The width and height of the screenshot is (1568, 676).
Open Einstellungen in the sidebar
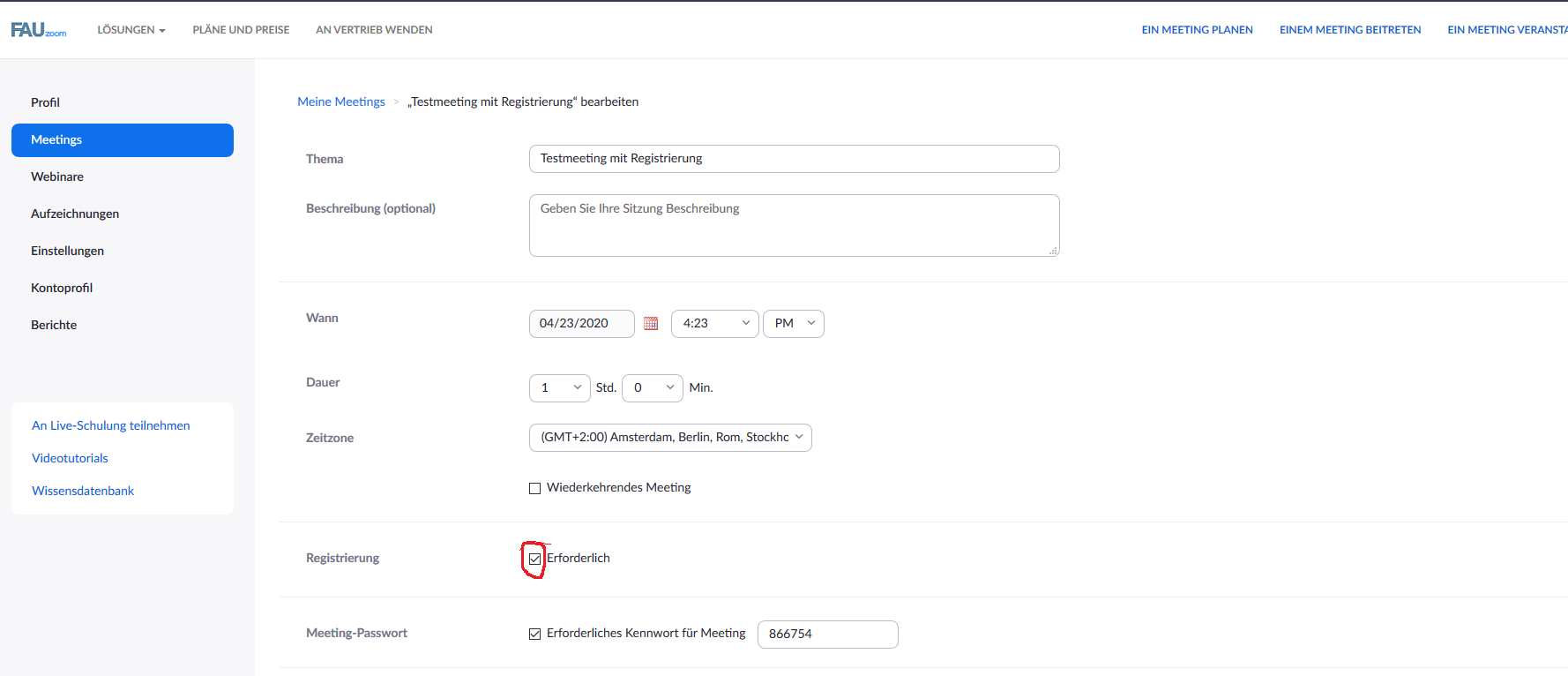[x=67, y=251]
